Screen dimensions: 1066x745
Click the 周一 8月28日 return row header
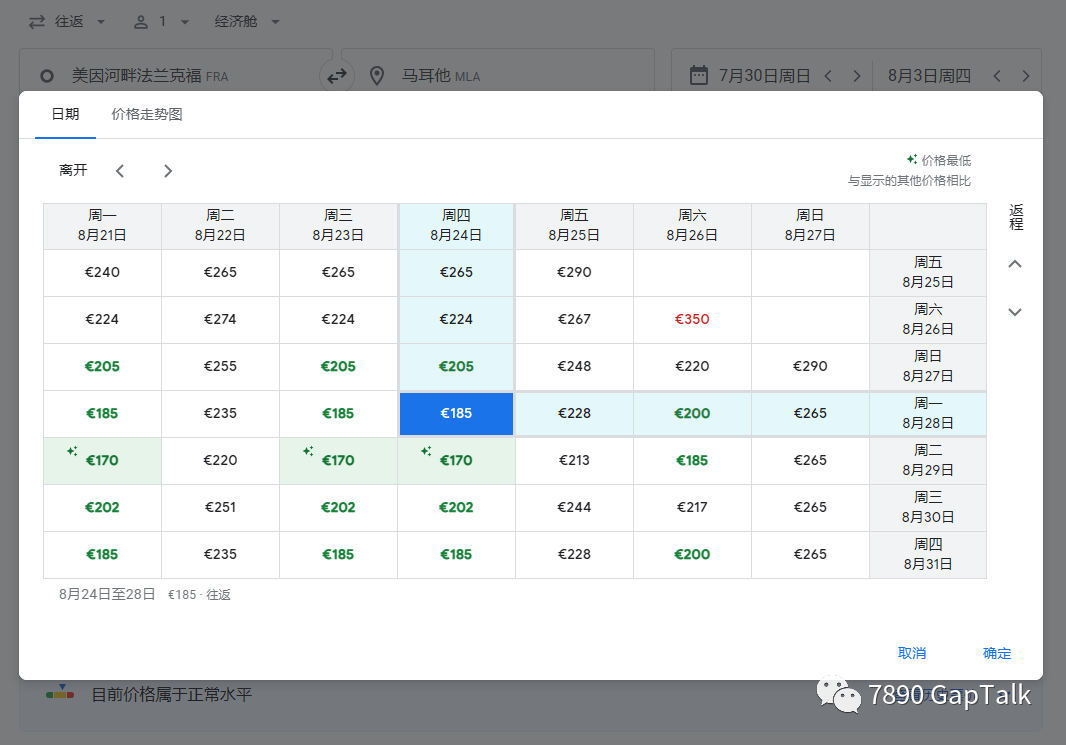coord(927,413)
